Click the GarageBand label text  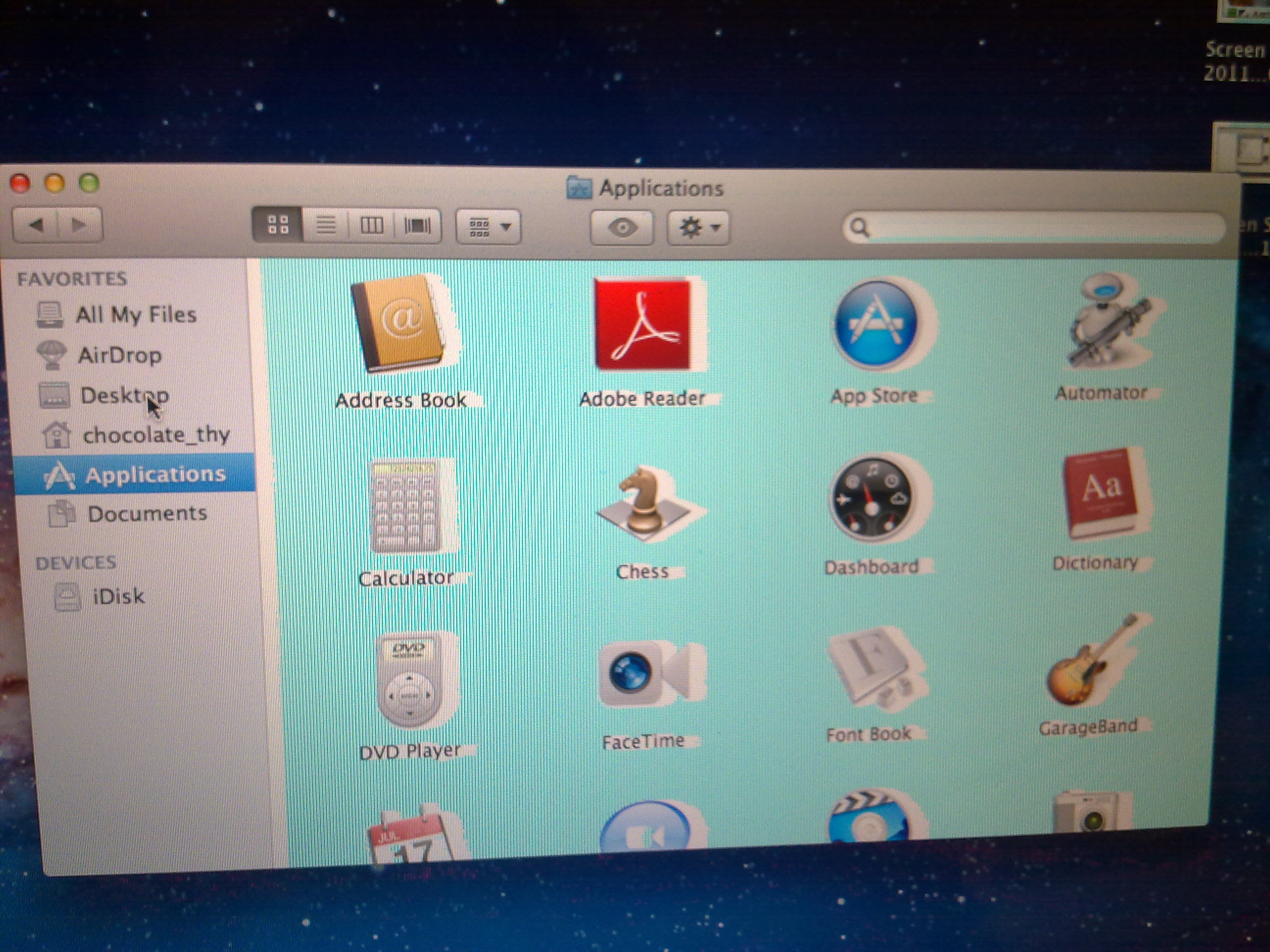click(x=1088, y=727)
